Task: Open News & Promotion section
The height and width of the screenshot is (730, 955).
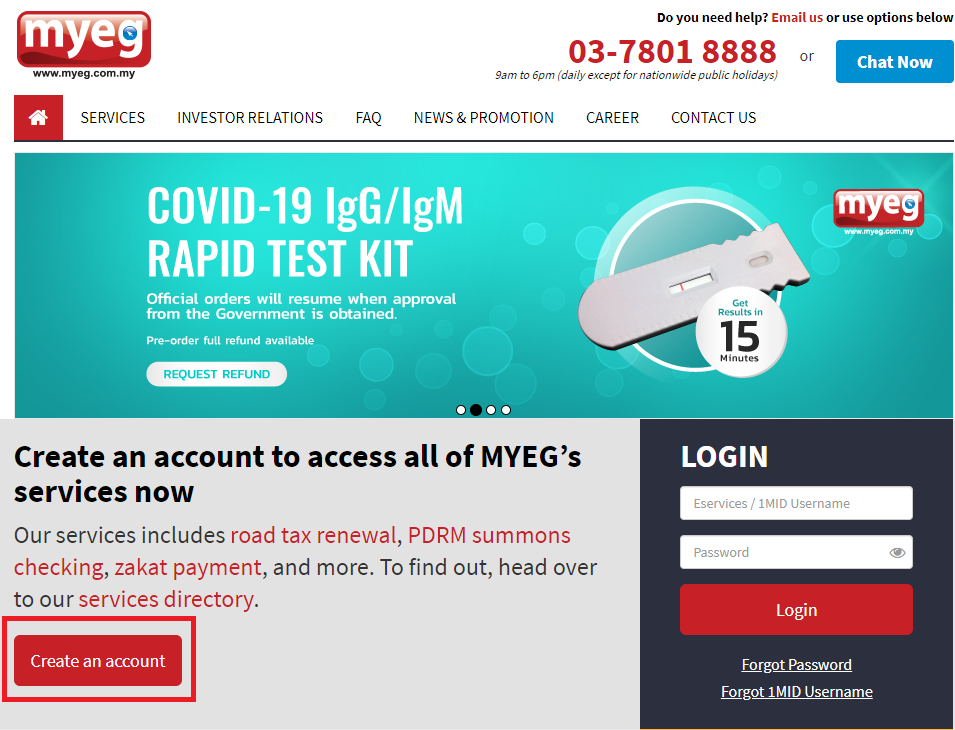Action: 484,118
